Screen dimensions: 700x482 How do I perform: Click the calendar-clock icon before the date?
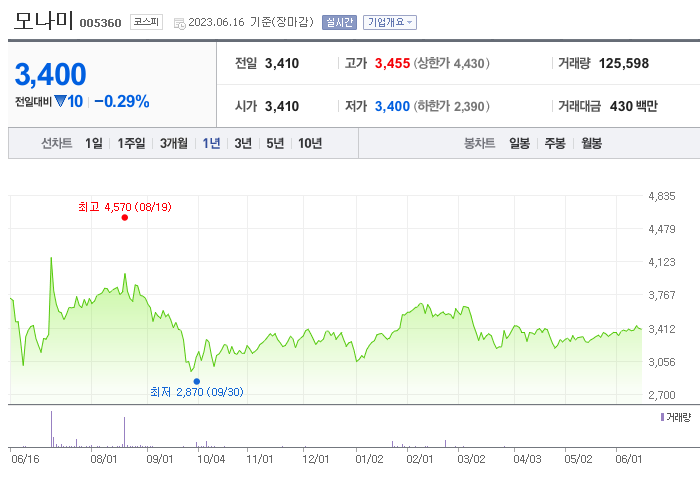tap(179, 24)
